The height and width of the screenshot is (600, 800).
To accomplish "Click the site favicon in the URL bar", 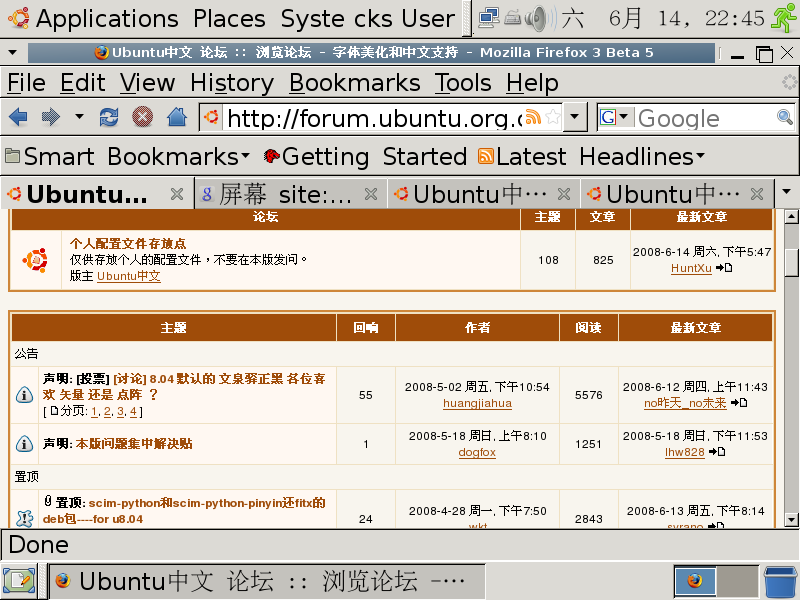I will (211, 117).
